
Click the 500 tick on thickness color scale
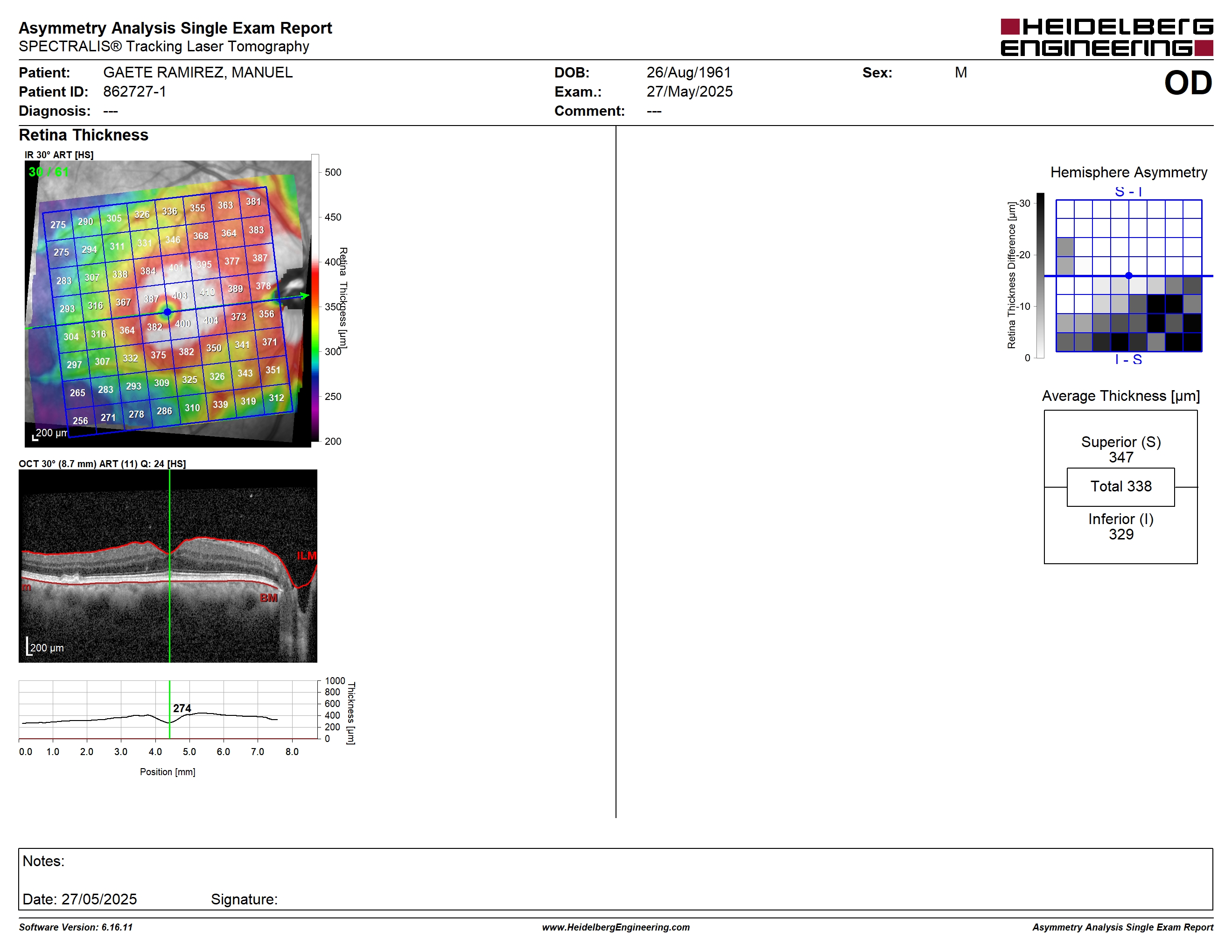(x=333, y=173)
